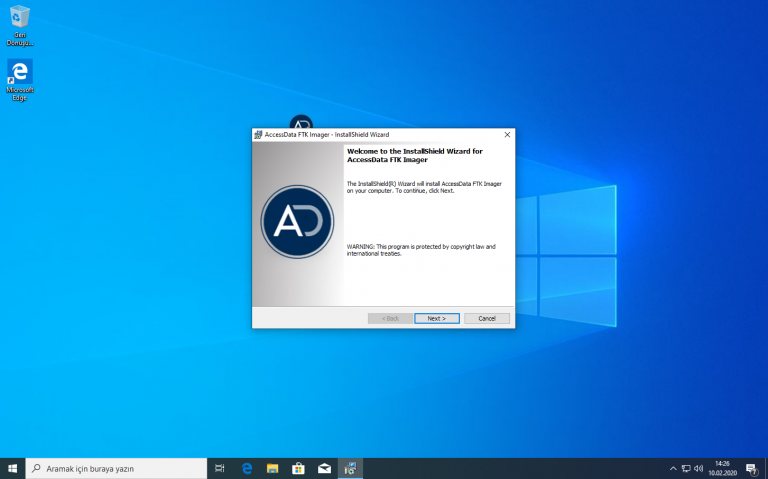This screenshot has width=768, height=479.
Task: Open the Mail app from the taskbar
Action: point(324,469)
